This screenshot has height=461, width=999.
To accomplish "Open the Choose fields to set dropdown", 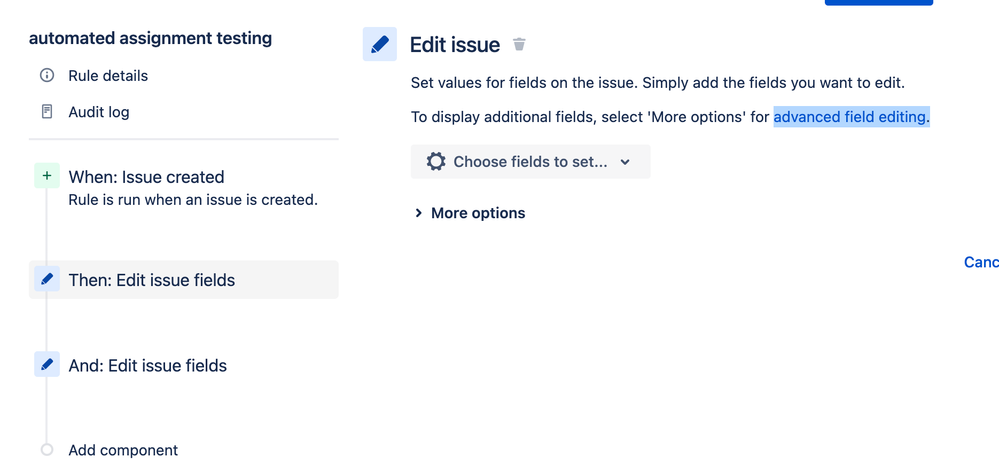I will [x=530, y=161].
